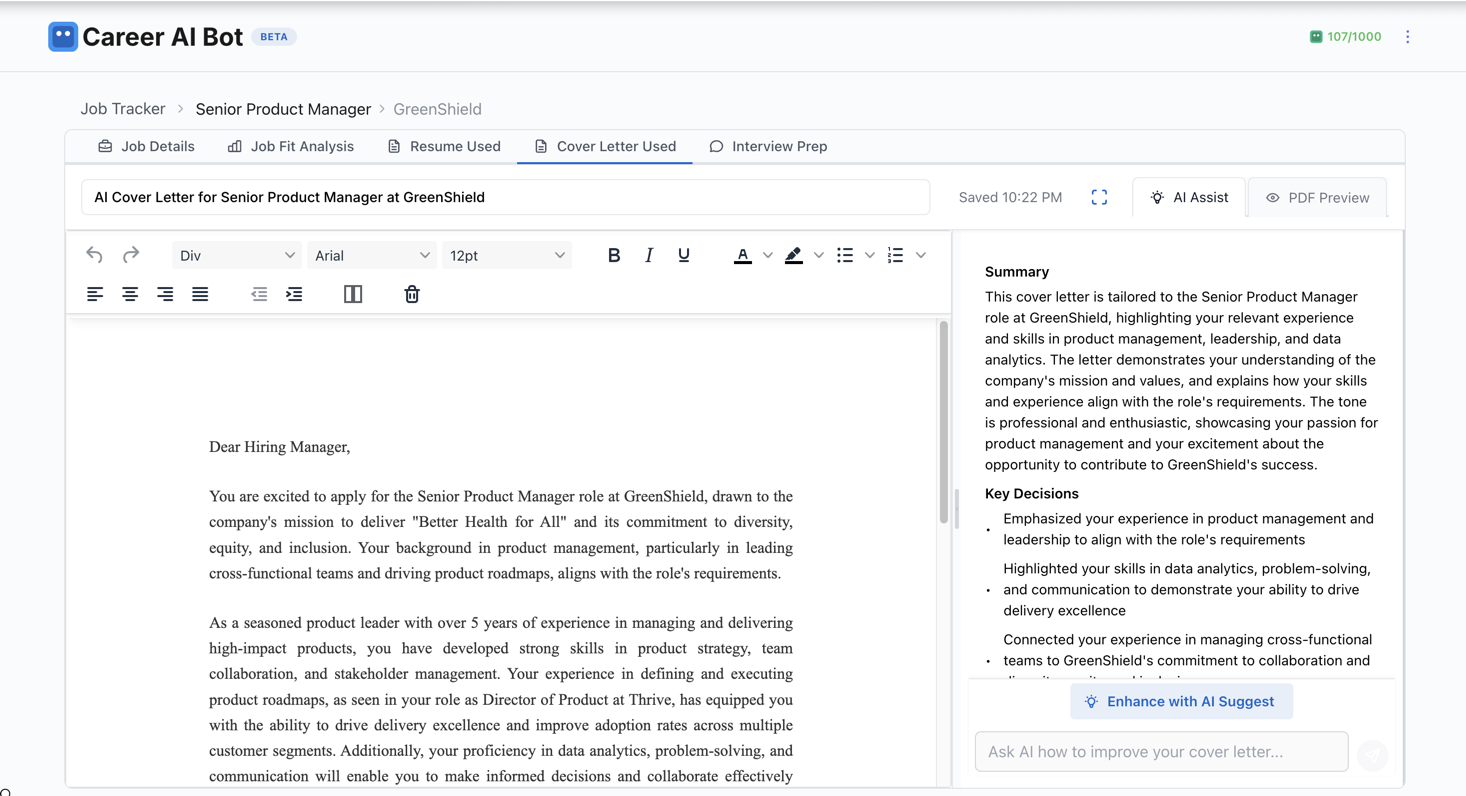Open the AI Assist panel tab
This screenshot has height=796, width=1466.
(1189, 197)
